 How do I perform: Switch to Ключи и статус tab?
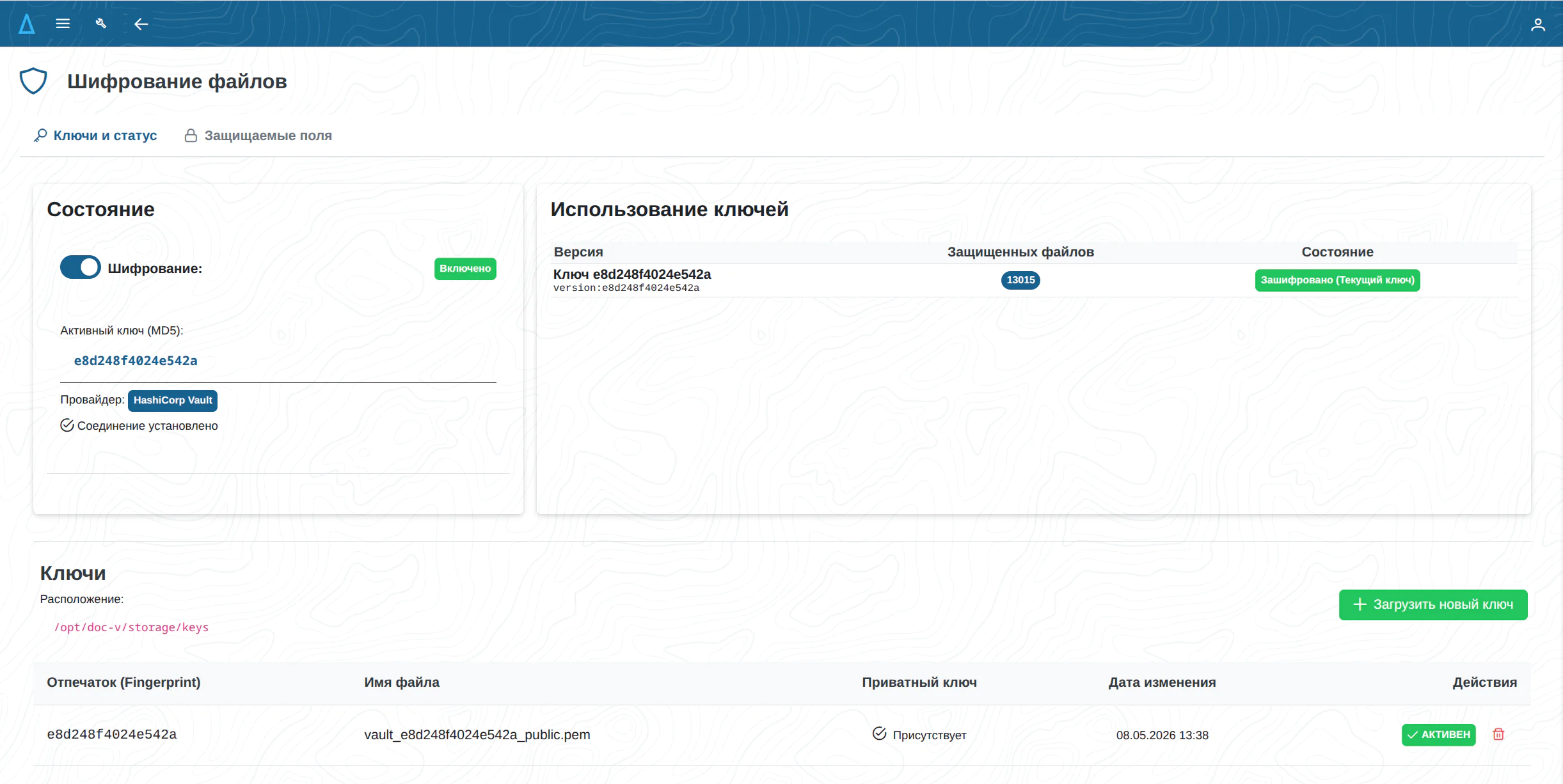click(x=95, y=136)
